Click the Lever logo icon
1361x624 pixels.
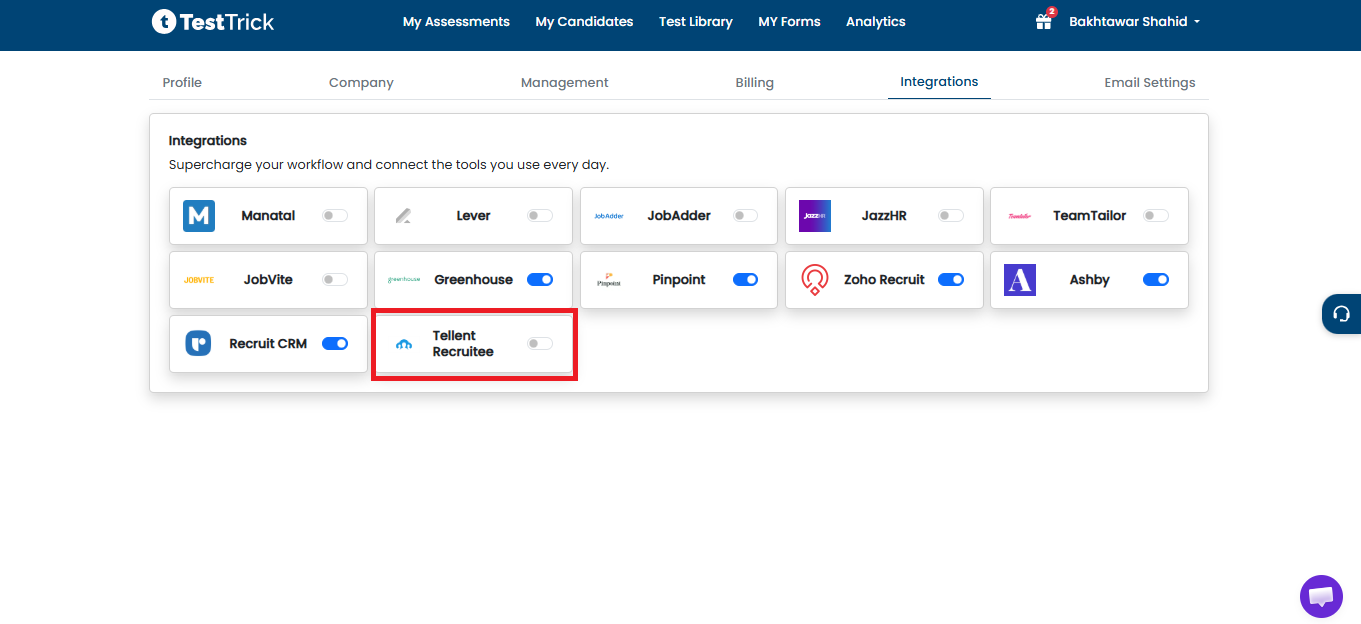403,216
